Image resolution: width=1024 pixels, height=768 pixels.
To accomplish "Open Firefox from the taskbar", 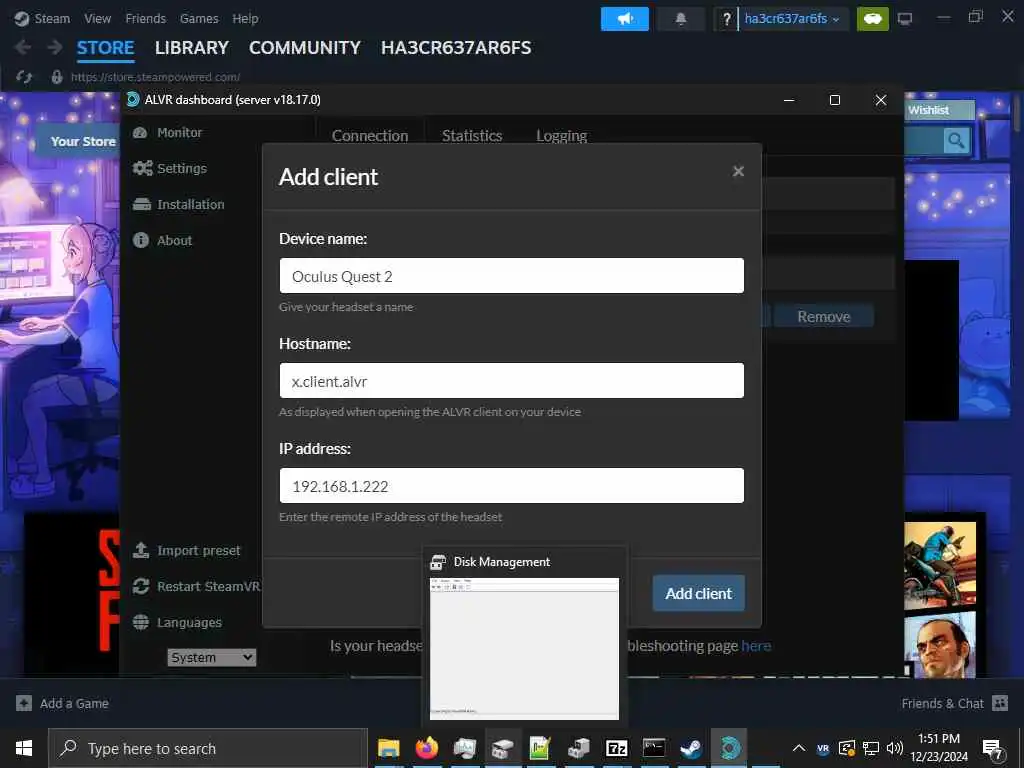I will [426, 748].
